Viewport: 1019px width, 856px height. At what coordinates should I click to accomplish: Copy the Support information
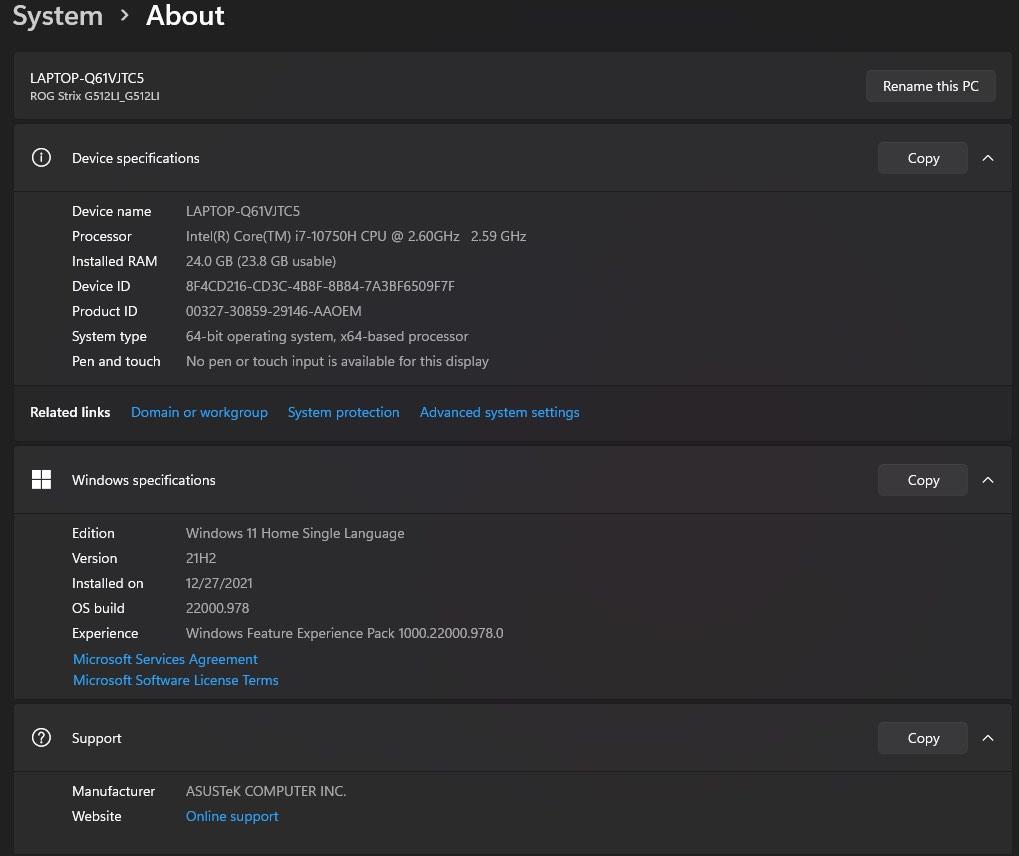922,738
